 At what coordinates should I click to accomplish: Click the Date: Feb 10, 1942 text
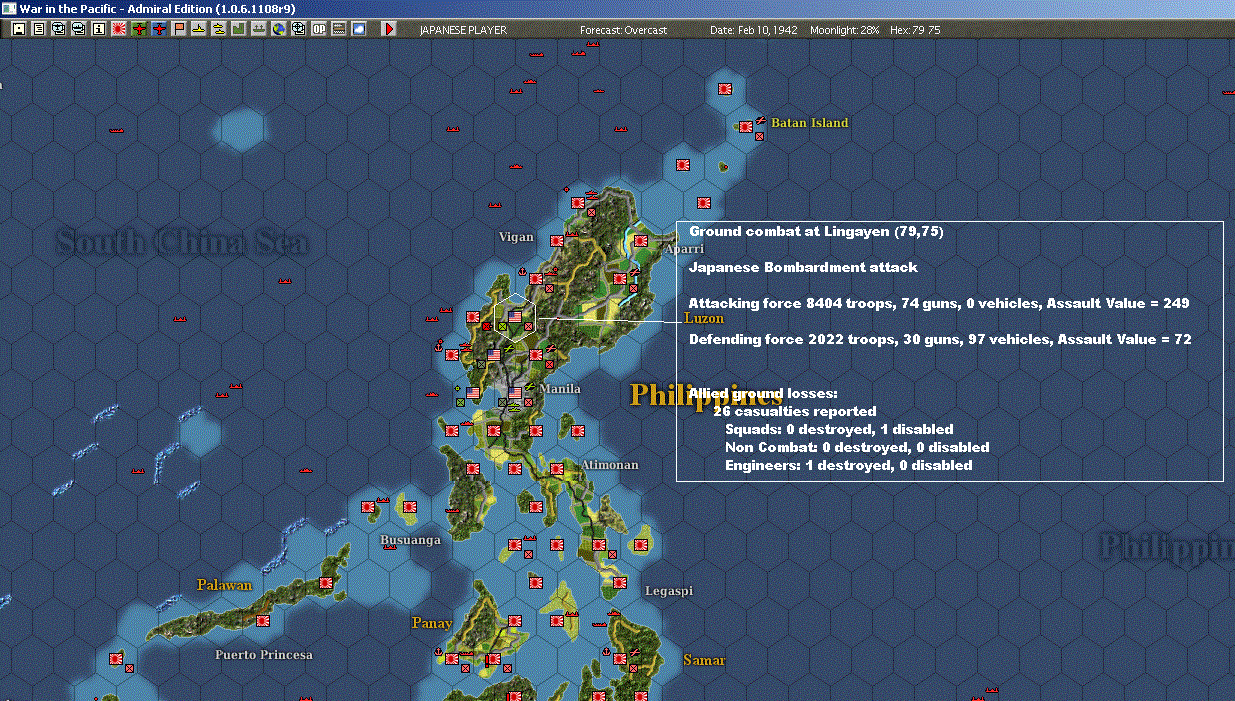tap(754, 30)
